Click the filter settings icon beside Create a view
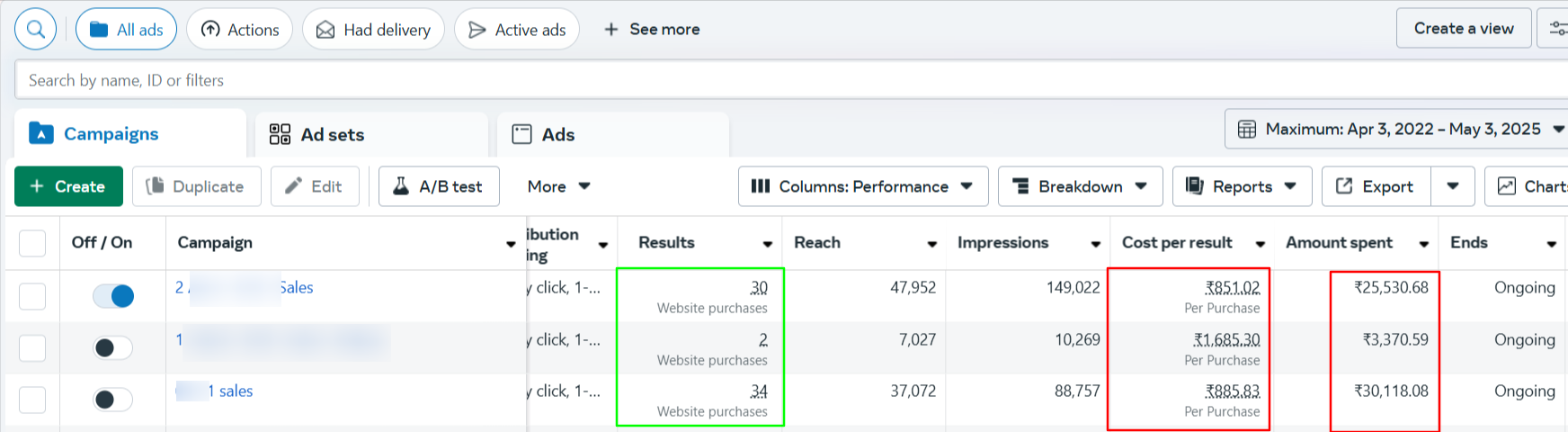This screenshot has height=432, width=1568. (x=1557, y=29)
